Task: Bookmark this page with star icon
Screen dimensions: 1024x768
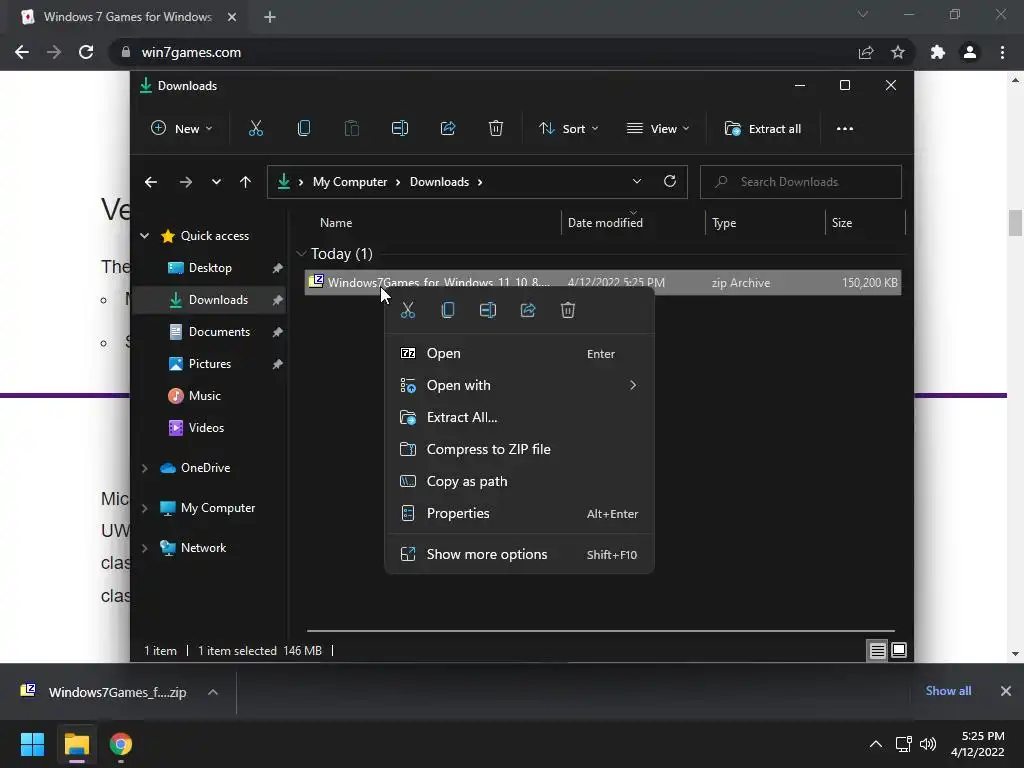Action: coord(898,52)
